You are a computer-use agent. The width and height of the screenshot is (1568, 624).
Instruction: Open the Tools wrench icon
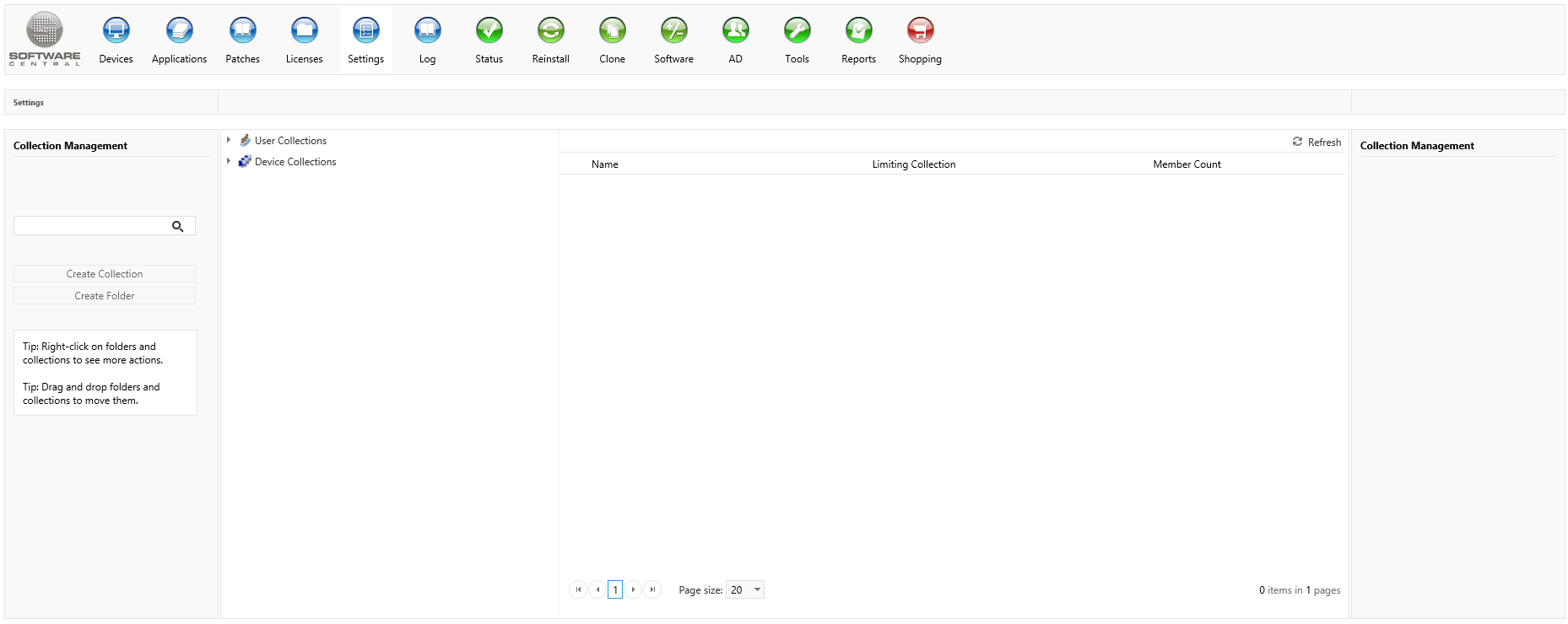[x=797, y=31]
